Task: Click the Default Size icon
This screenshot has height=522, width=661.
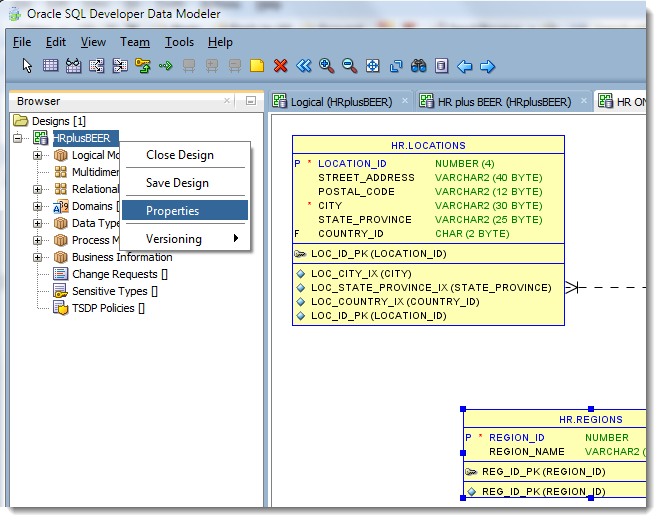Action: click(396, 66)
